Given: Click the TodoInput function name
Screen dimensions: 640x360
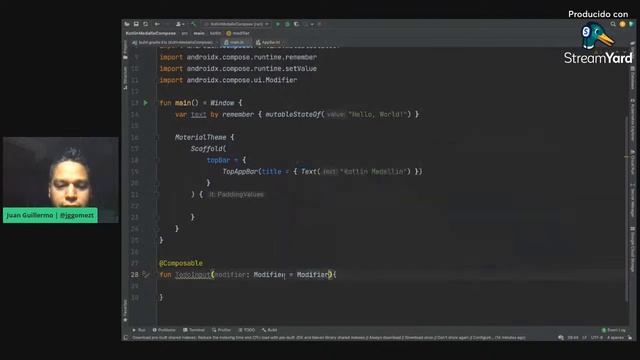Looking at the screenshot, I should coord(193,275).
